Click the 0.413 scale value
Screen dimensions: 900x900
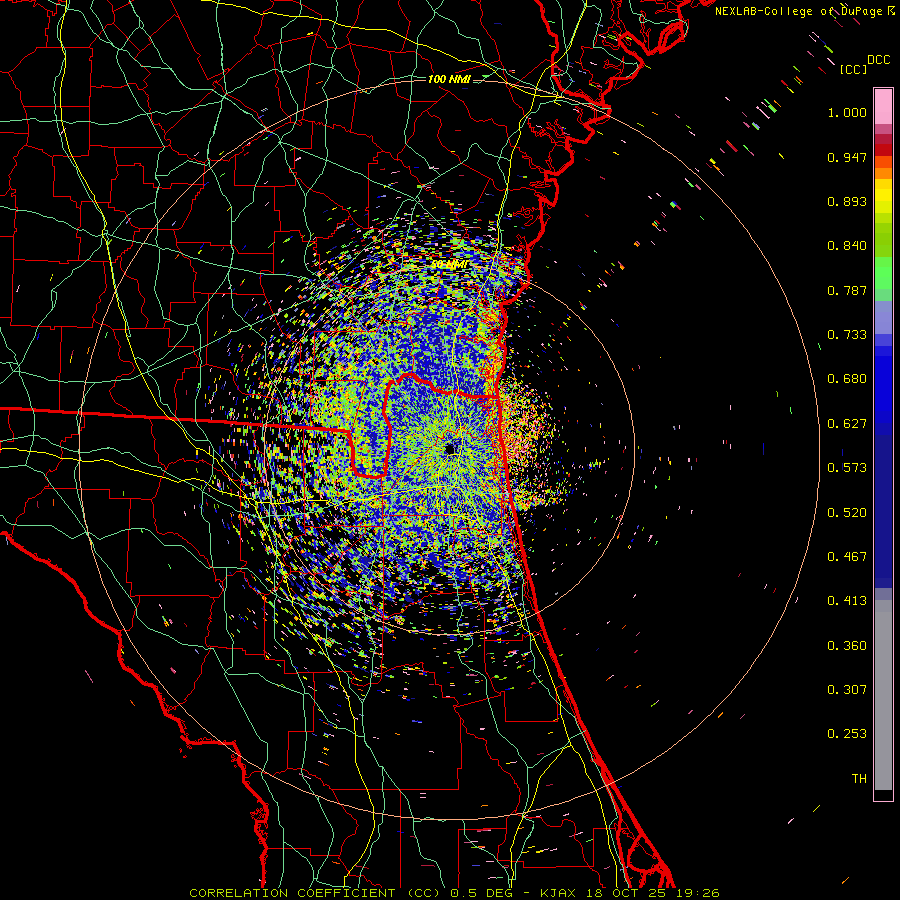pyautogui.click(x=847, y=601)
